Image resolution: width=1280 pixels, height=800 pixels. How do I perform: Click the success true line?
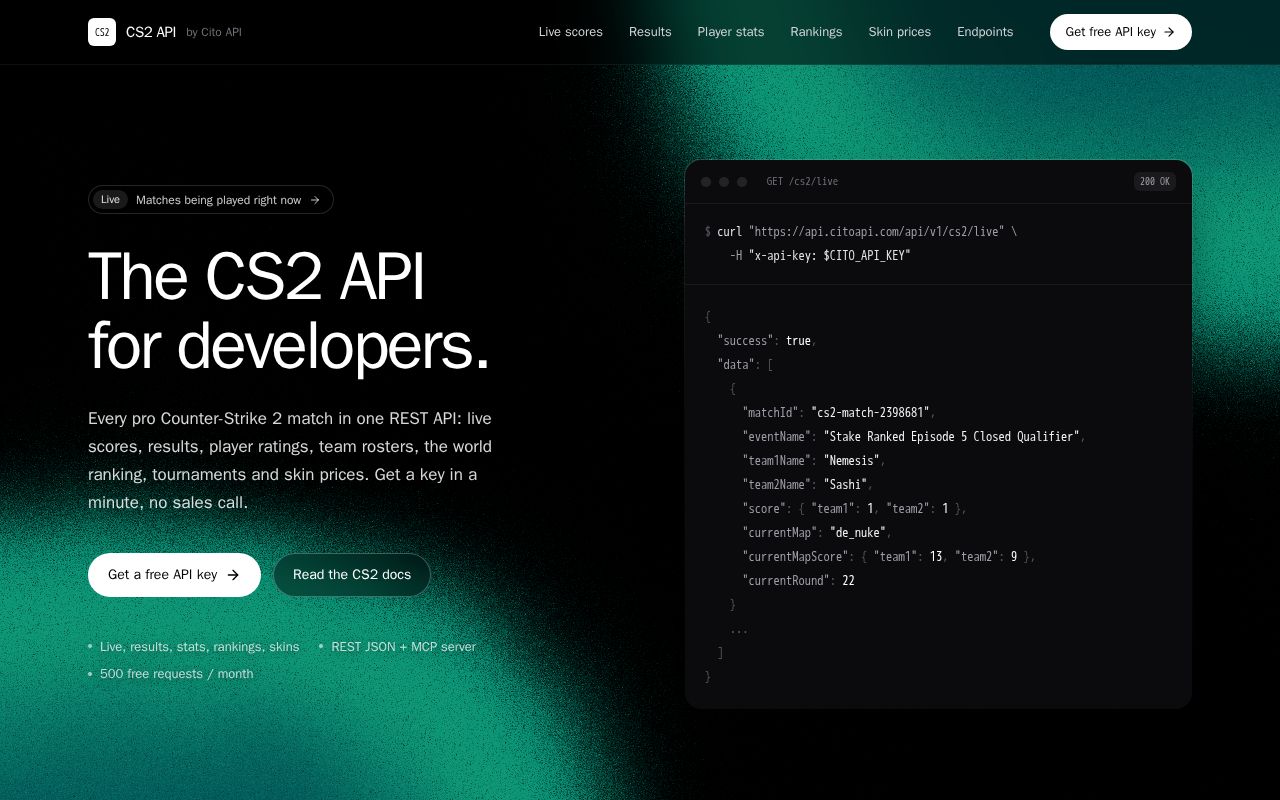coord(767,340)
